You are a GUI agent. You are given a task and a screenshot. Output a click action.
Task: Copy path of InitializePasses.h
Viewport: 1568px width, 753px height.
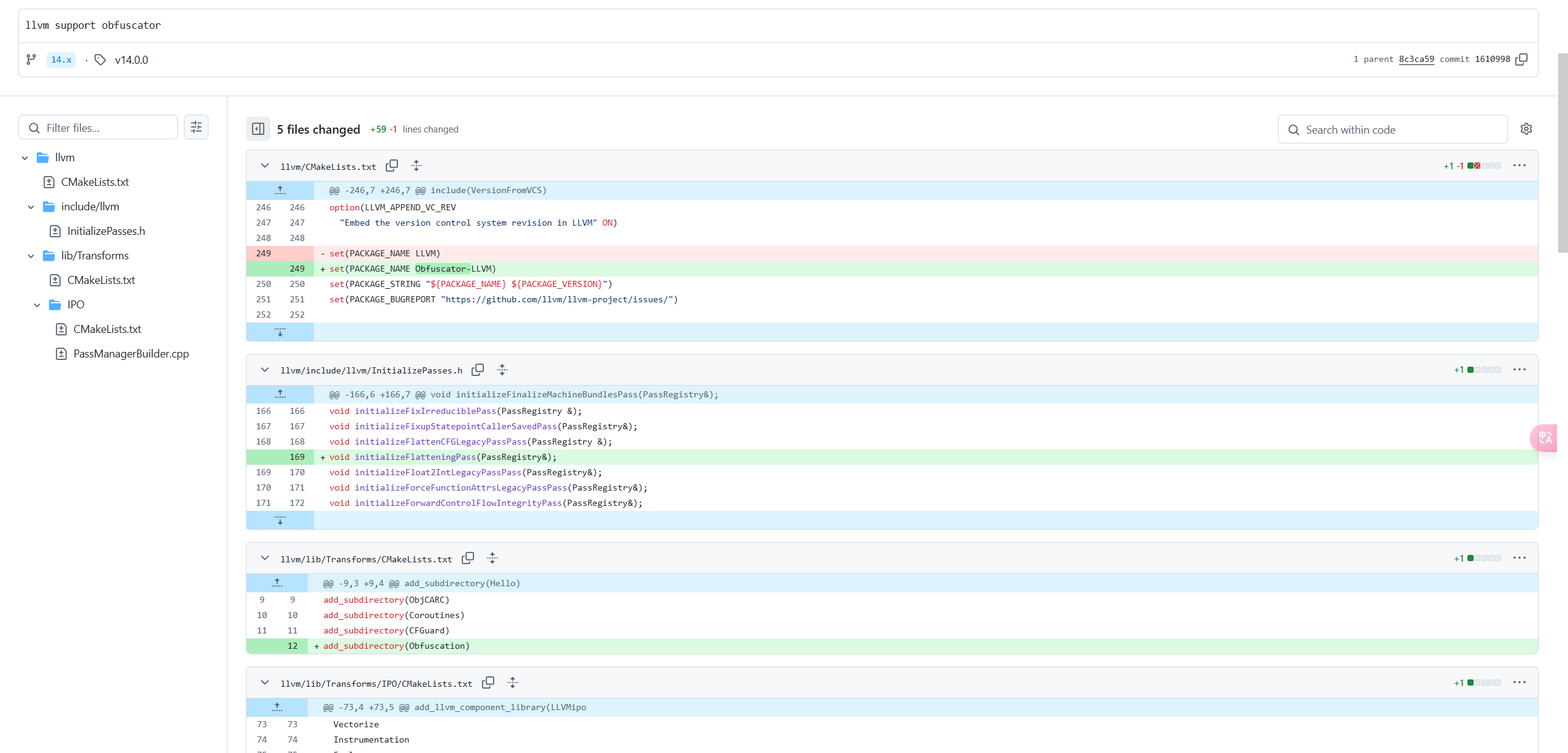coord(478,370)
